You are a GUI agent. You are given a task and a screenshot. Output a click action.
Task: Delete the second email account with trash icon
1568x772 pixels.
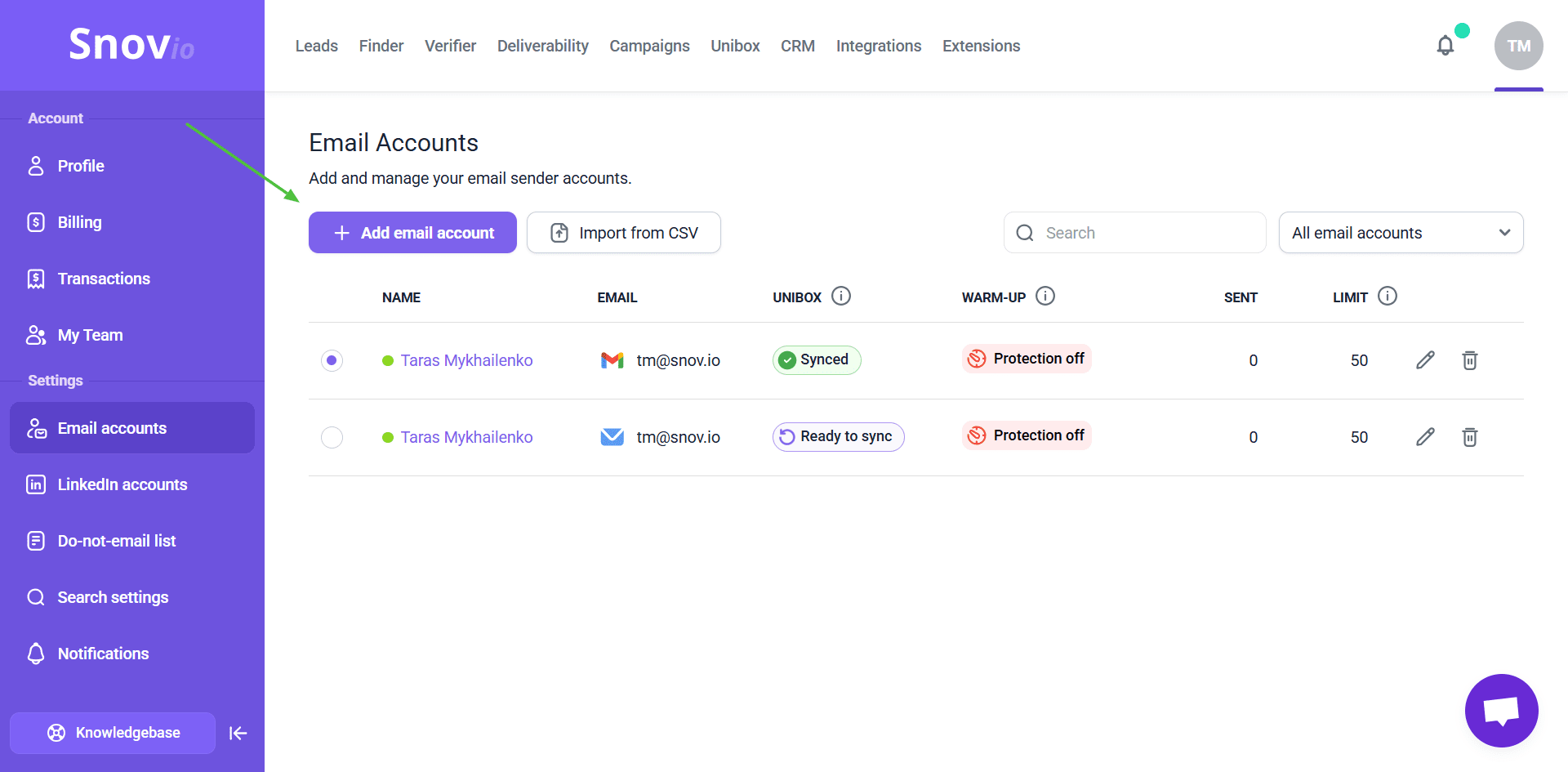click(1469, 437)
